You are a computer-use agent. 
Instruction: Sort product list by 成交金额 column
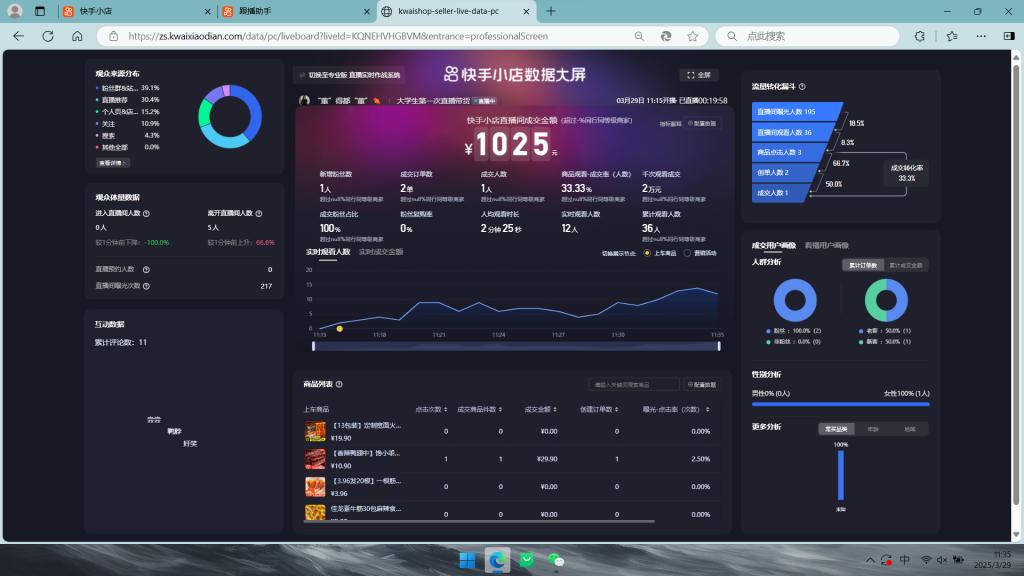click(x=543, y=409)
